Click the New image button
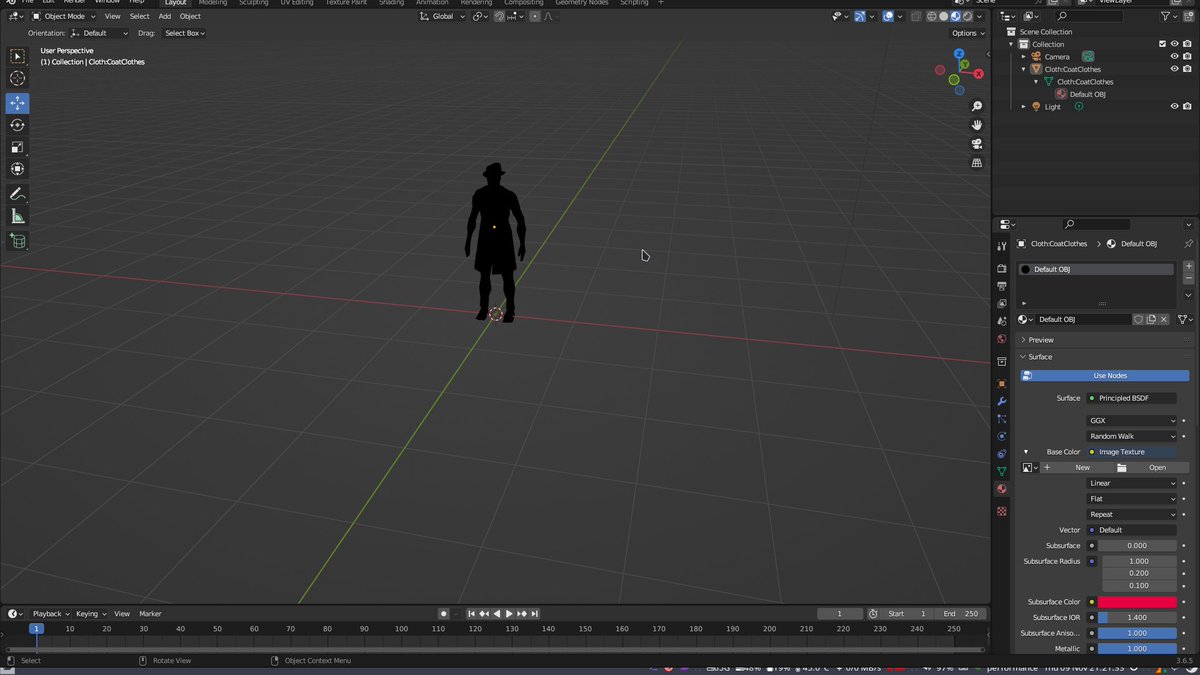The width and height of the screenshot is (1200, 675). 1077,468
